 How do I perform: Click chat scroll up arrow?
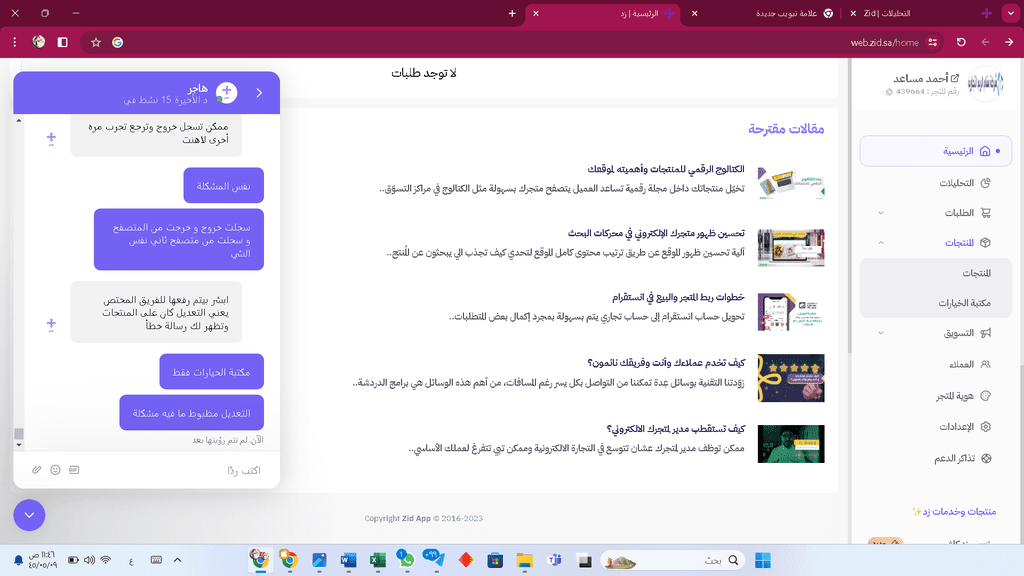click(x=19, y=120)
